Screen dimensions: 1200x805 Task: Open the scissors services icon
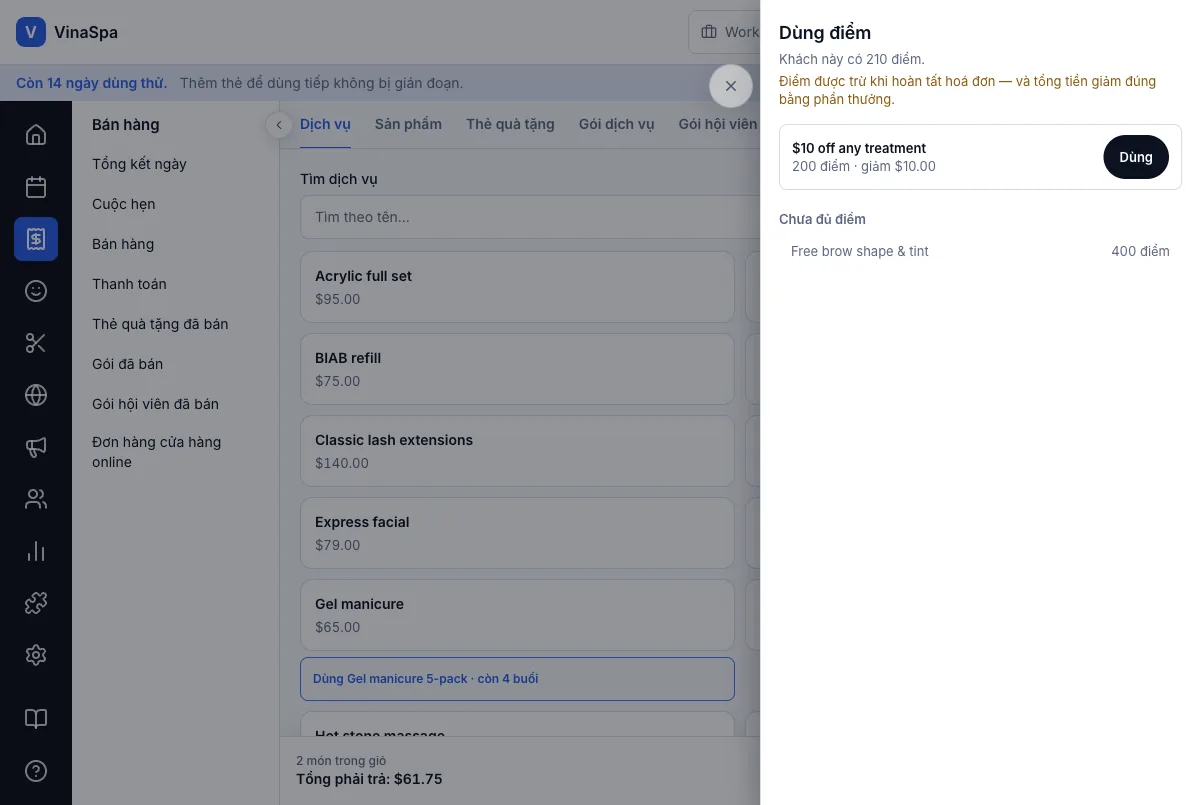[x=36, y=343]
